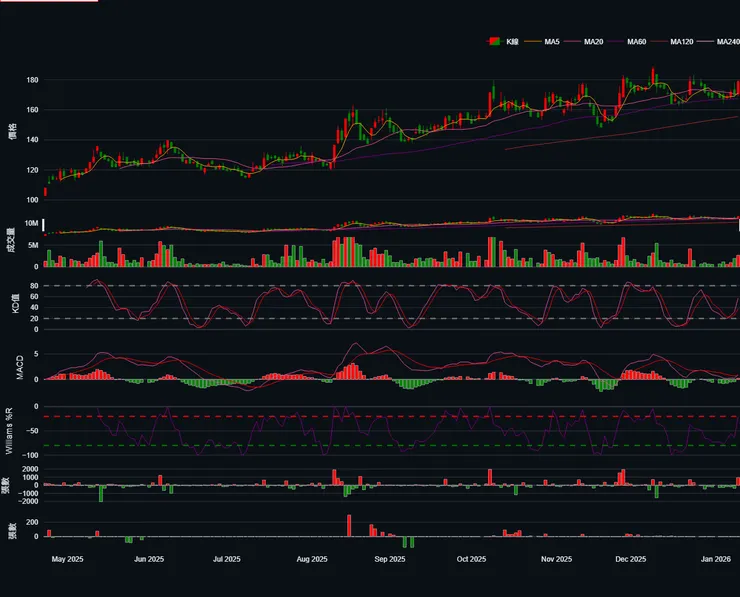The width and height of the screenshot is (740, 597).
Task: Click the −100 Williams %R tick
Action: 31,455
